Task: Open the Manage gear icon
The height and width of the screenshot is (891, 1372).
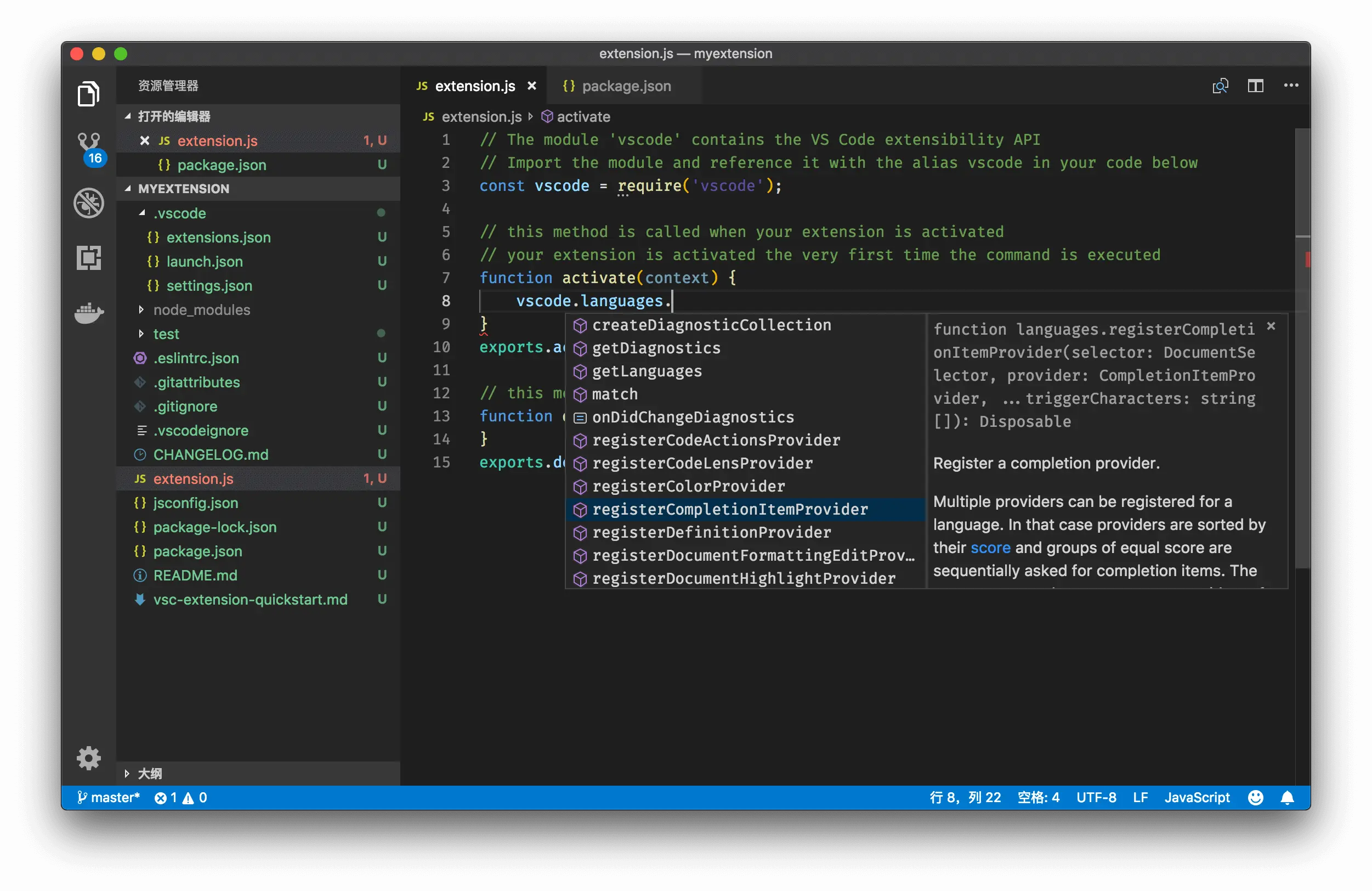Action: coord(89,758)
